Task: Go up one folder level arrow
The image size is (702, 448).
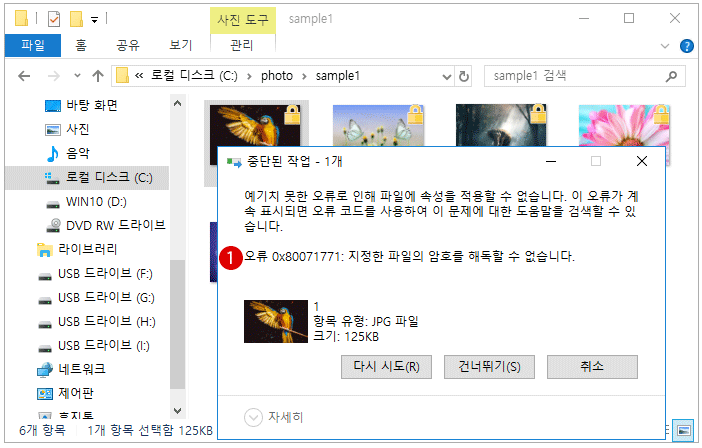Action: tap(98, 76)
